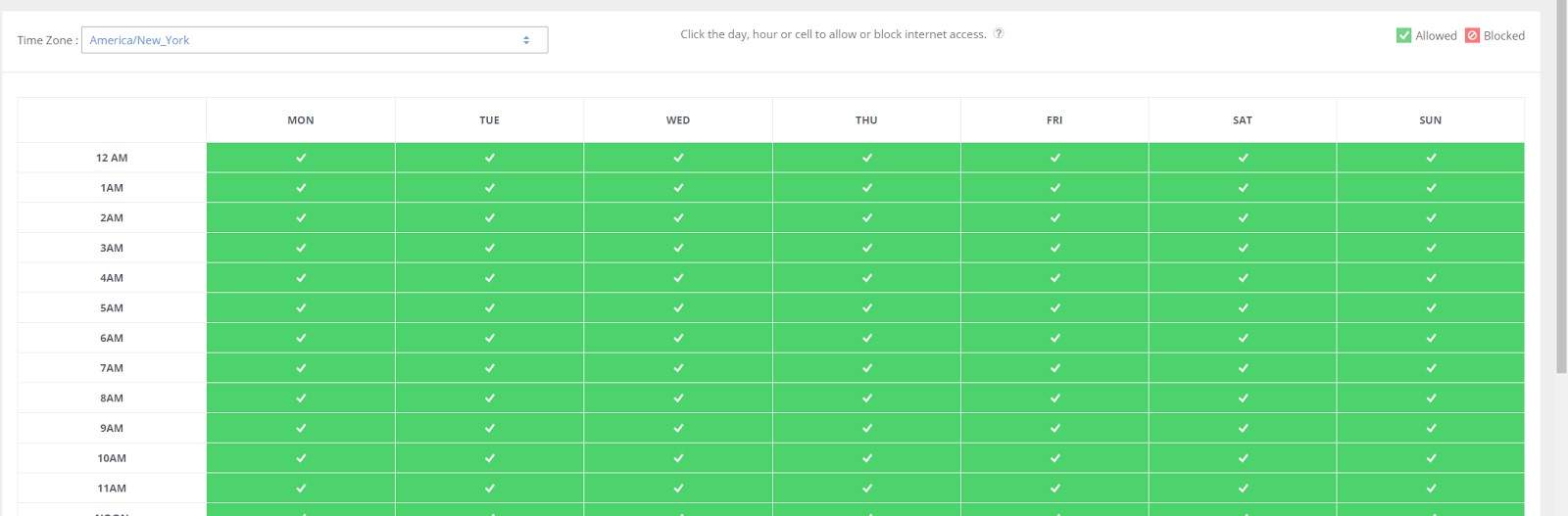Block Thursday 5AM cell
This screenshot has width=1568, height=516.
pyautogui.click(x=866, y=308)
